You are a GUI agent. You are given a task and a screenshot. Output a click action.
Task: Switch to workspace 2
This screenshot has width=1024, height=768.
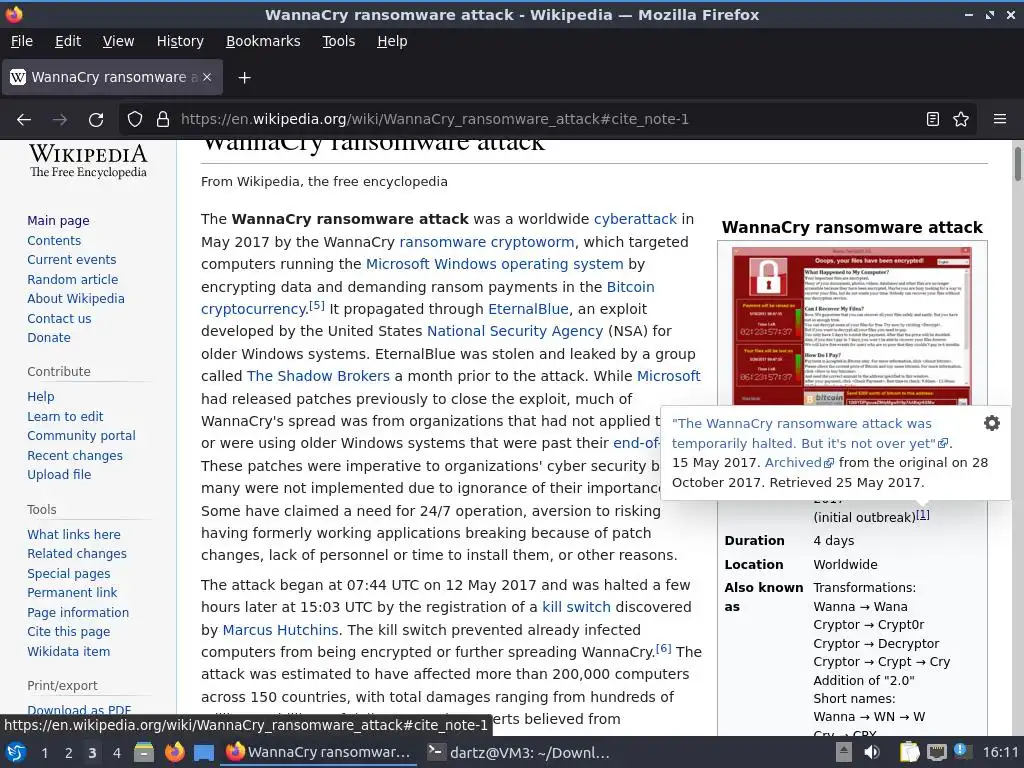point(68,753)
